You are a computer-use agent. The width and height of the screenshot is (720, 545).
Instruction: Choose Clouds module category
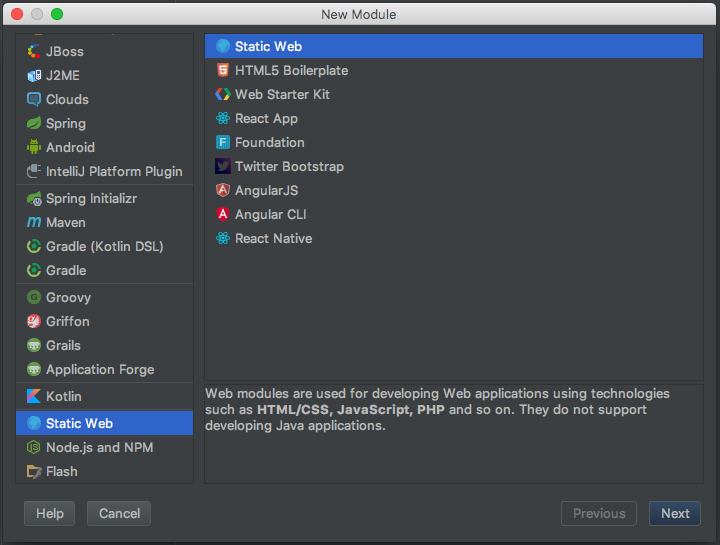tap(105, 99)
